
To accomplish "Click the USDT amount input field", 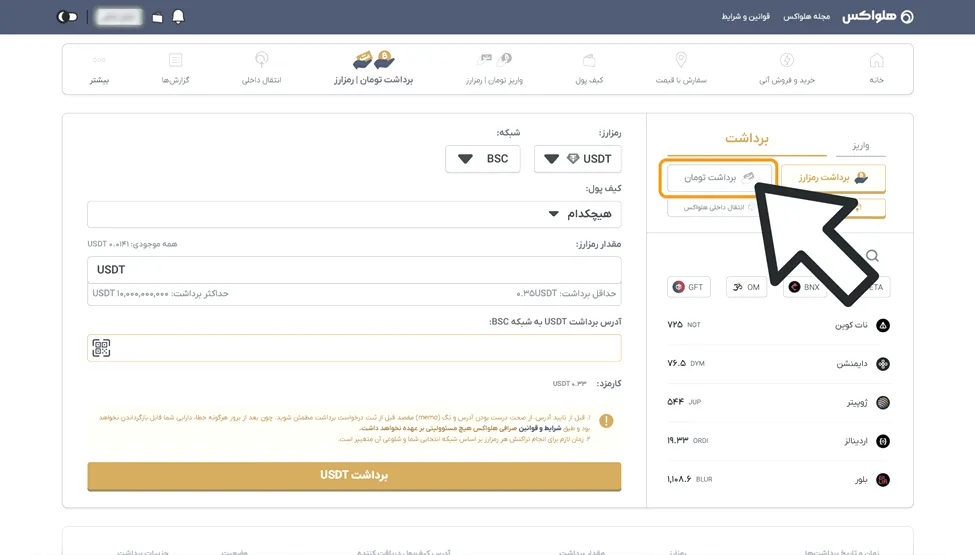I will pos(354,270).
